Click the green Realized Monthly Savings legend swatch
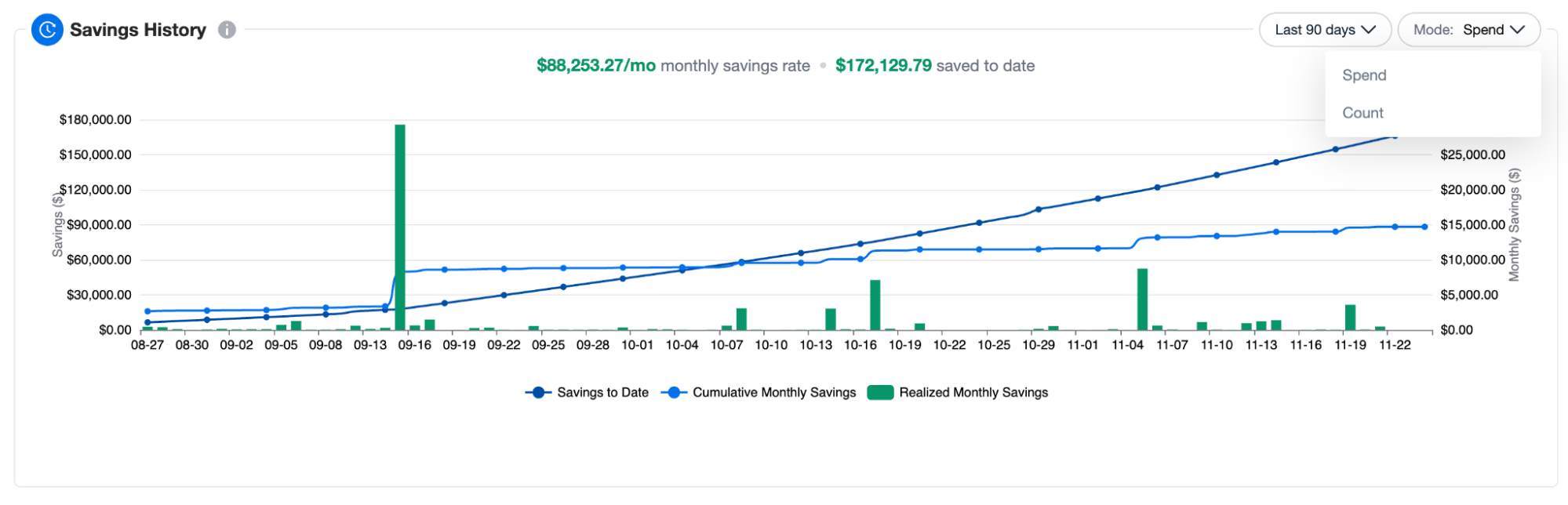1568x505 pixels. 880,393
